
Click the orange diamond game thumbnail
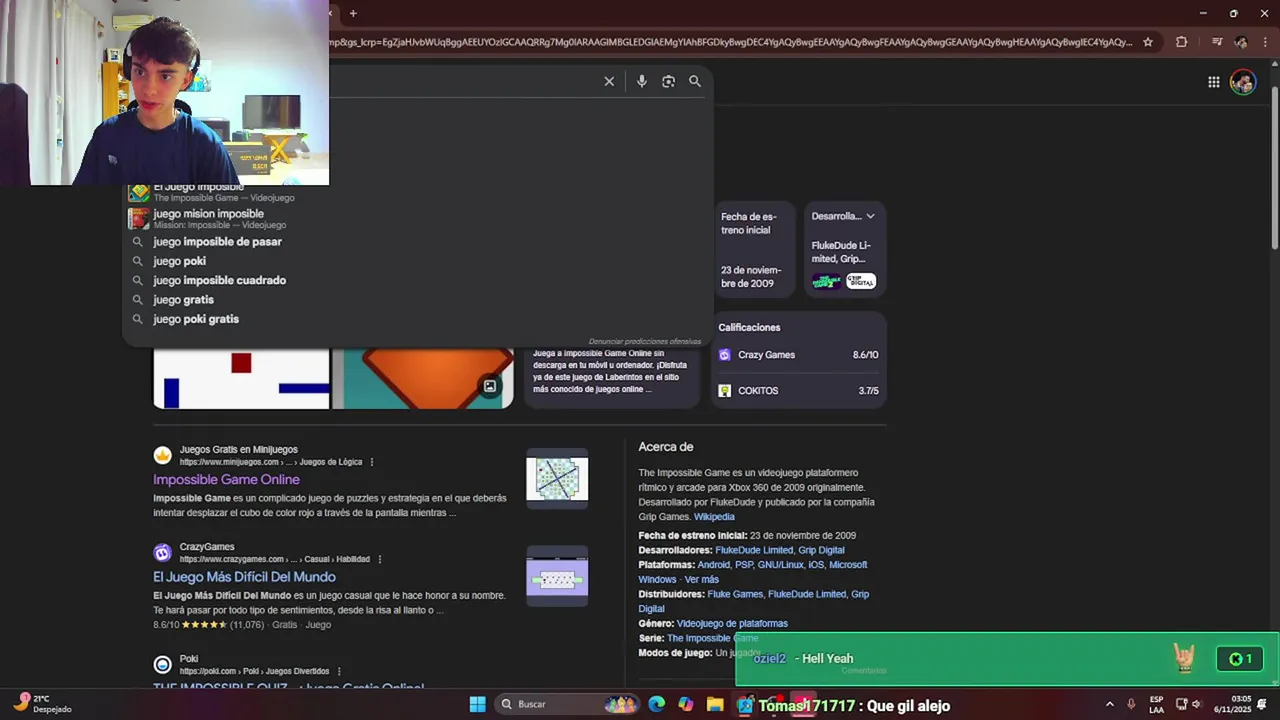coord(423,378)
